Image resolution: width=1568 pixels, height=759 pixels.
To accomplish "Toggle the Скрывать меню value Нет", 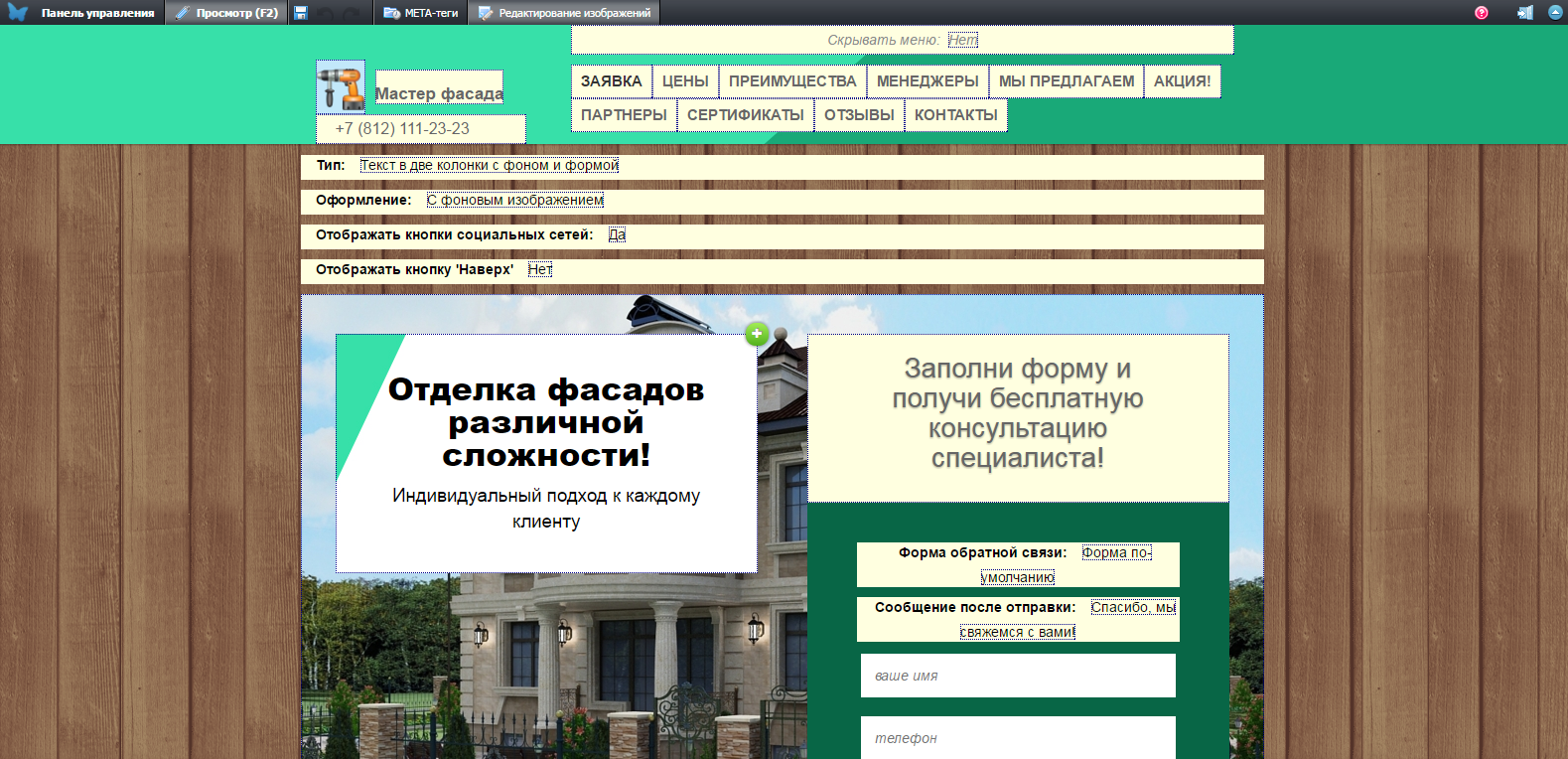I will [963, 40].
